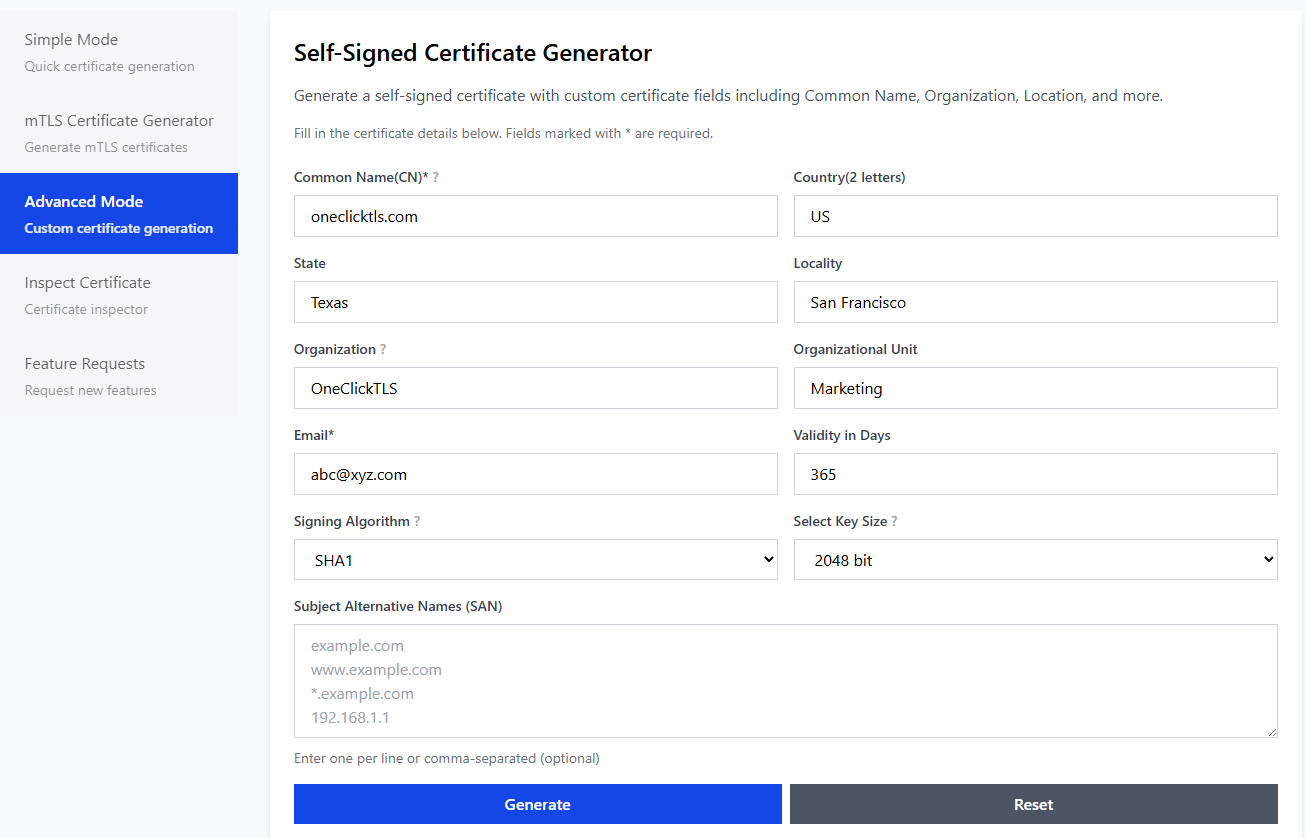Click the State field with Texas
The width and height of the screenshot is (1305, 838).
(535, 302)
